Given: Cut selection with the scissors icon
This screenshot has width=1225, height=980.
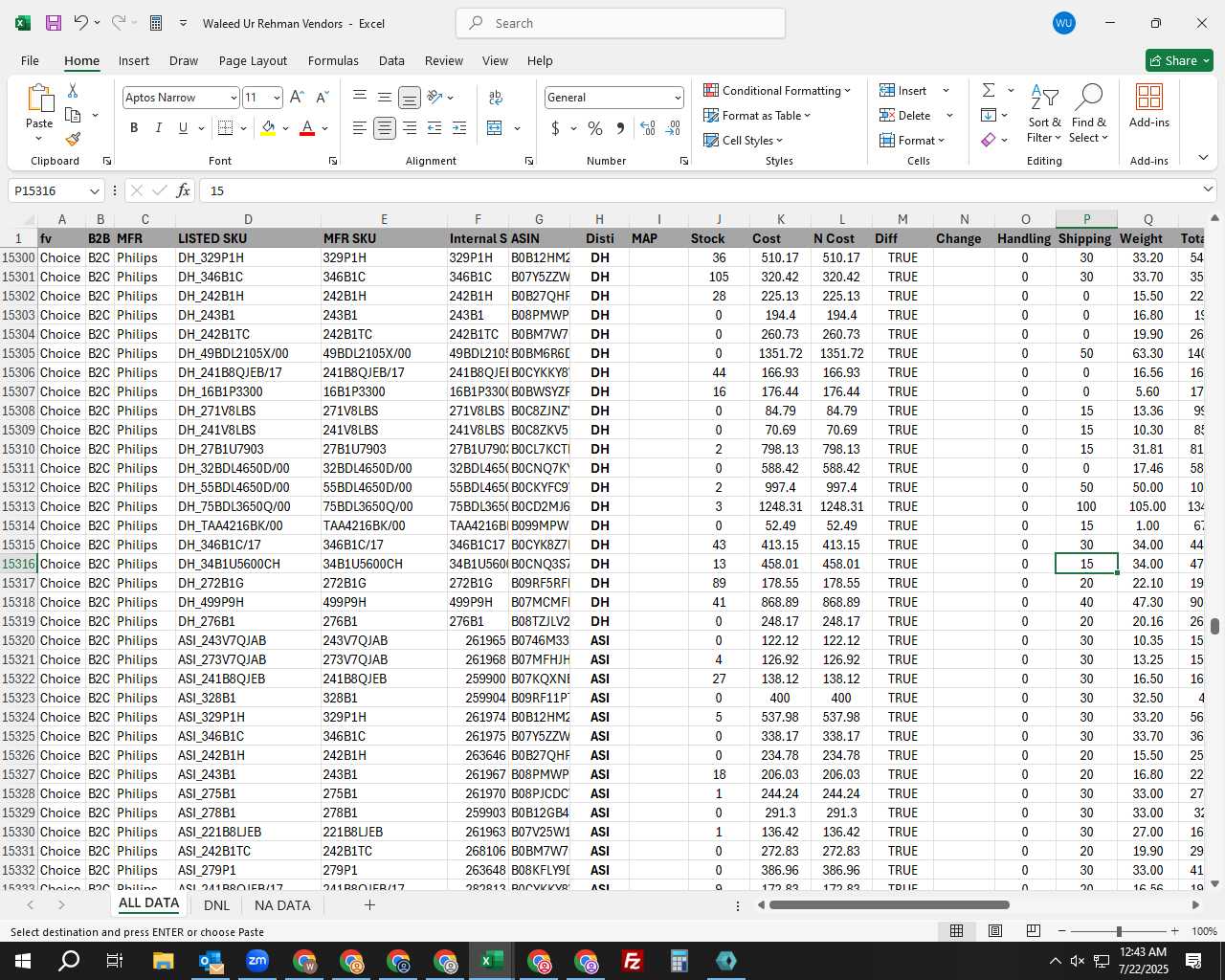Looking at the screenshot, I should coord(73,90).
